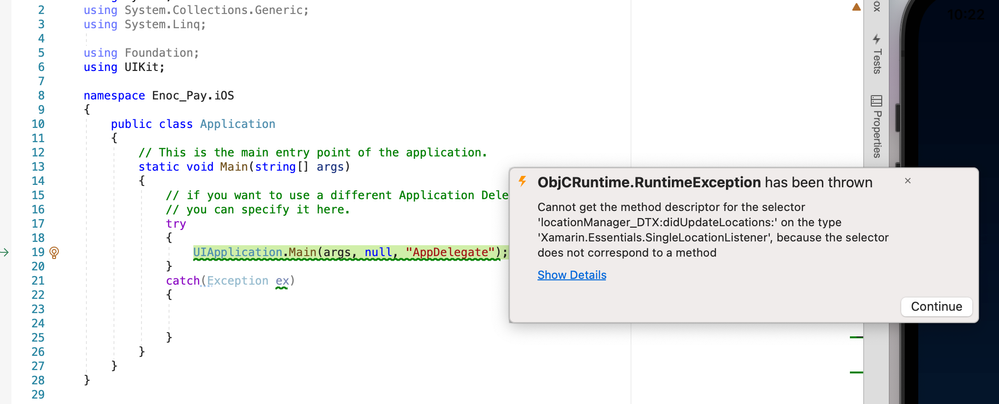Screen dimensions: 999x404
Task: Open the Tests side tab
Action: click(x=877, y=60)
